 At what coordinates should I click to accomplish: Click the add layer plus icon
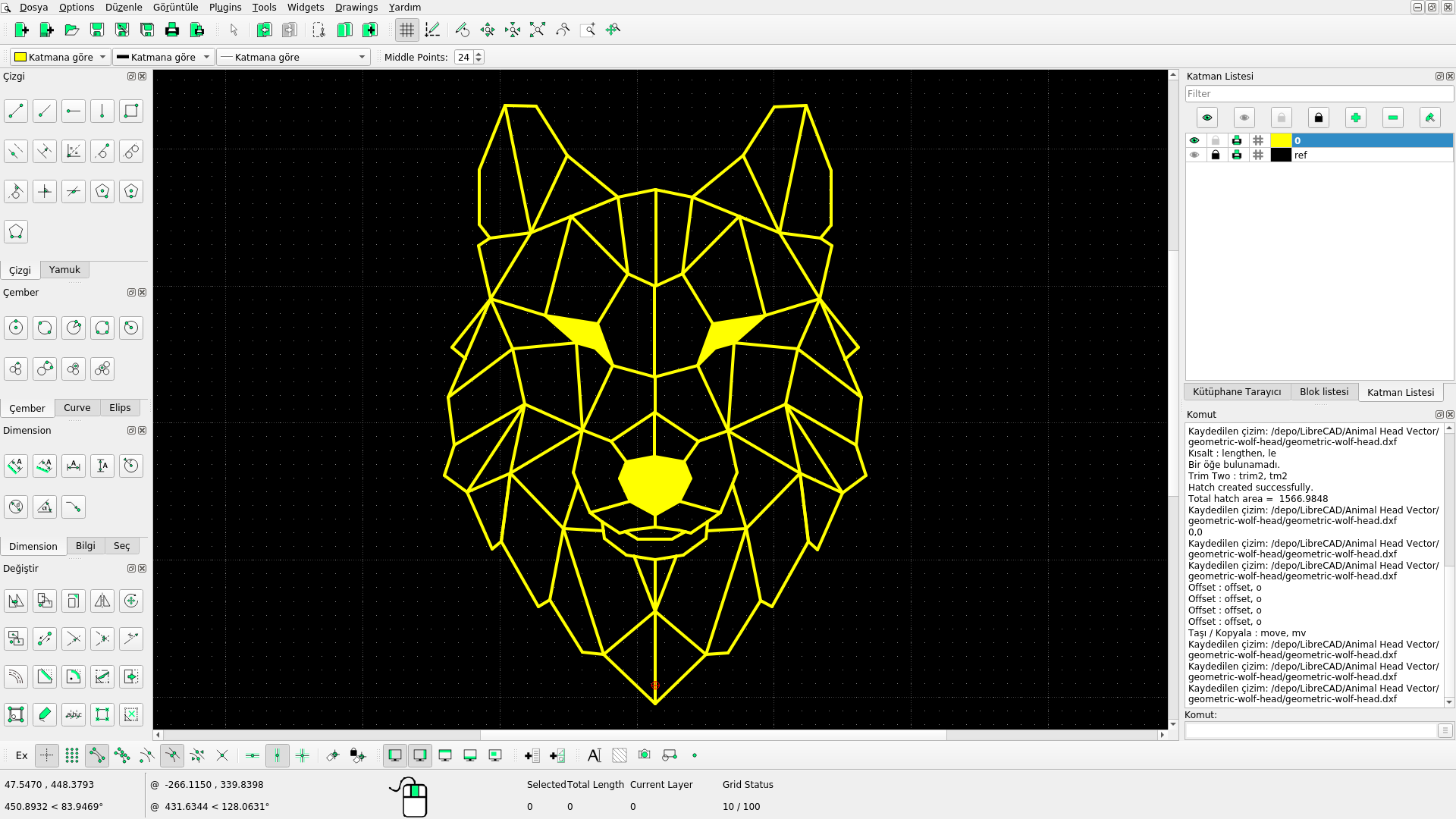pos(1355,118)
